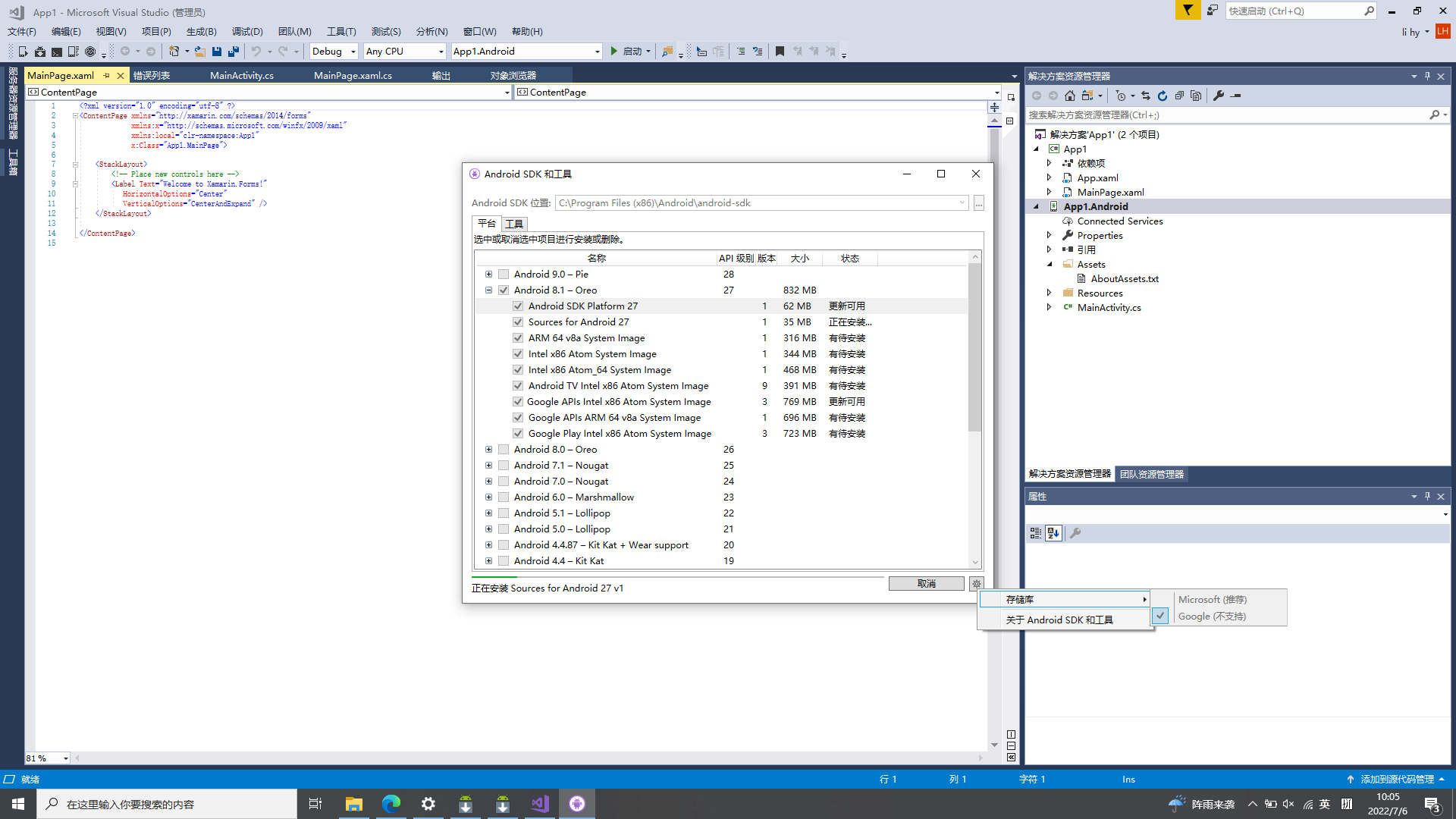Click the Open File folder icon
Screen dimensions: 1456x819
[x=200, y=52]
